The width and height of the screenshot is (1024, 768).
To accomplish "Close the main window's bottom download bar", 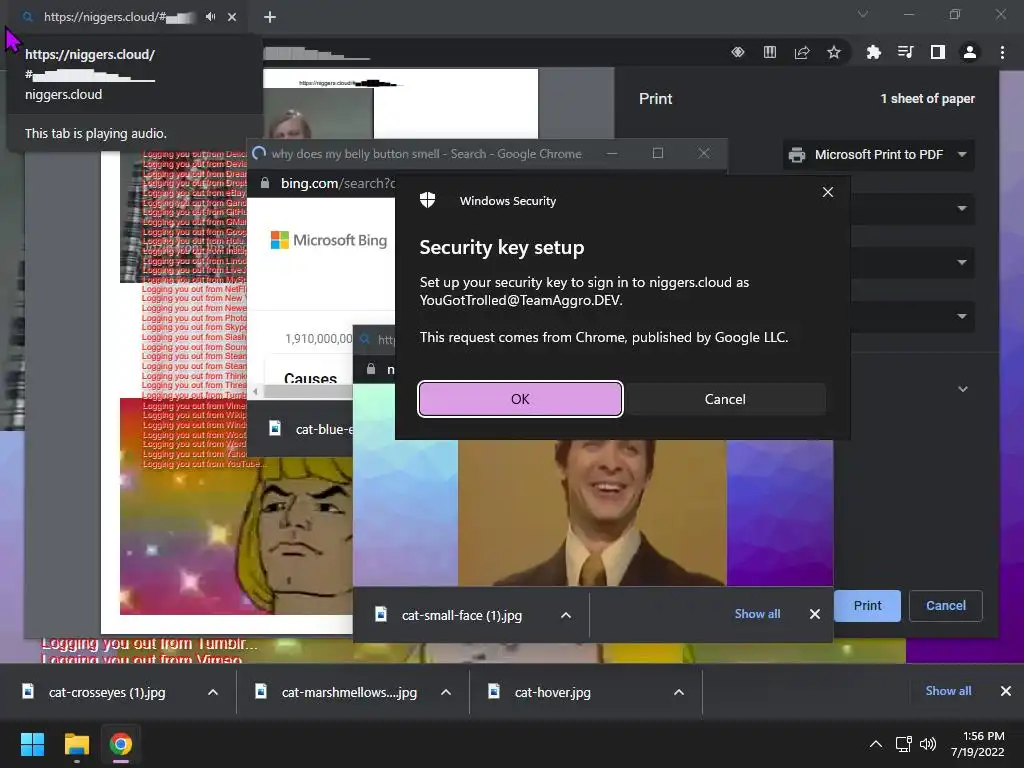I will [1006, 691].
